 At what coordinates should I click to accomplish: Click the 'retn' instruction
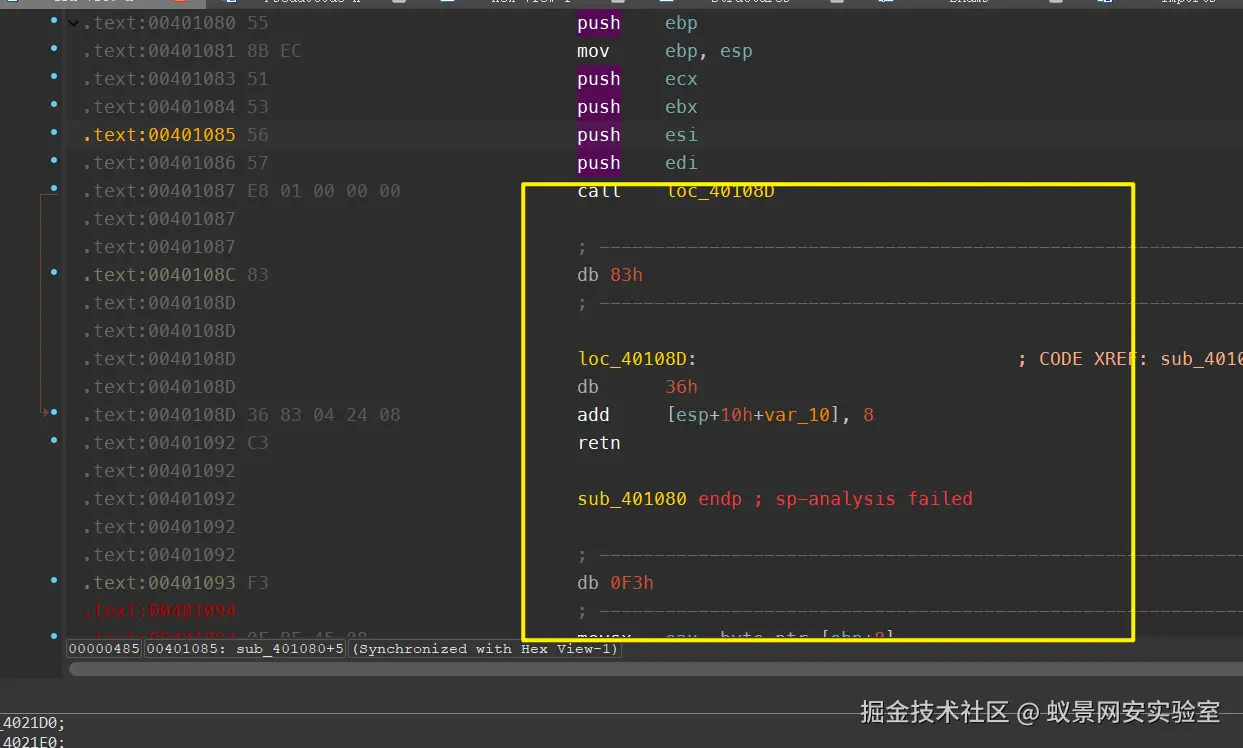tap(599, 443)
